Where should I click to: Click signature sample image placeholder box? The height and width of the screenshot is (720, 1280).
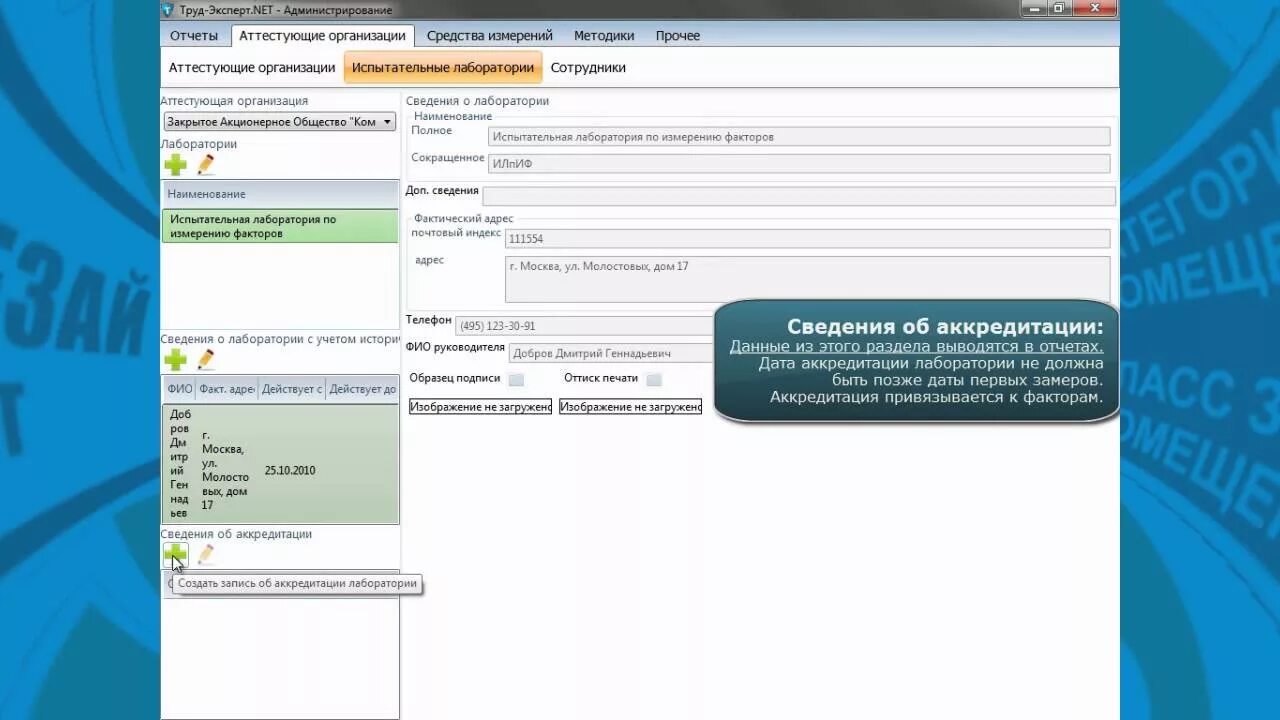pos(481,407)
